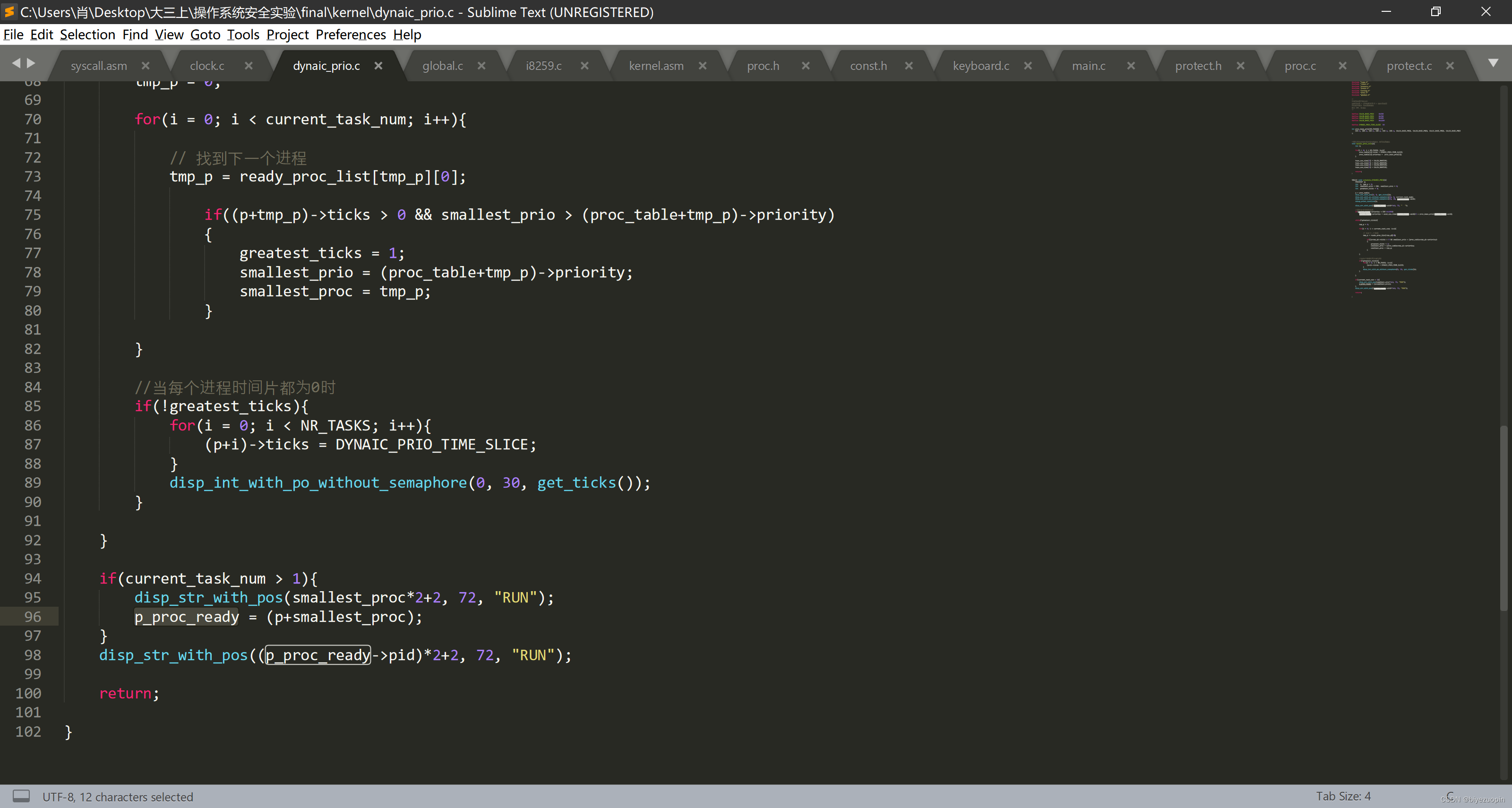
Task: Open the Find menu
Action: [x=135, y=34]
